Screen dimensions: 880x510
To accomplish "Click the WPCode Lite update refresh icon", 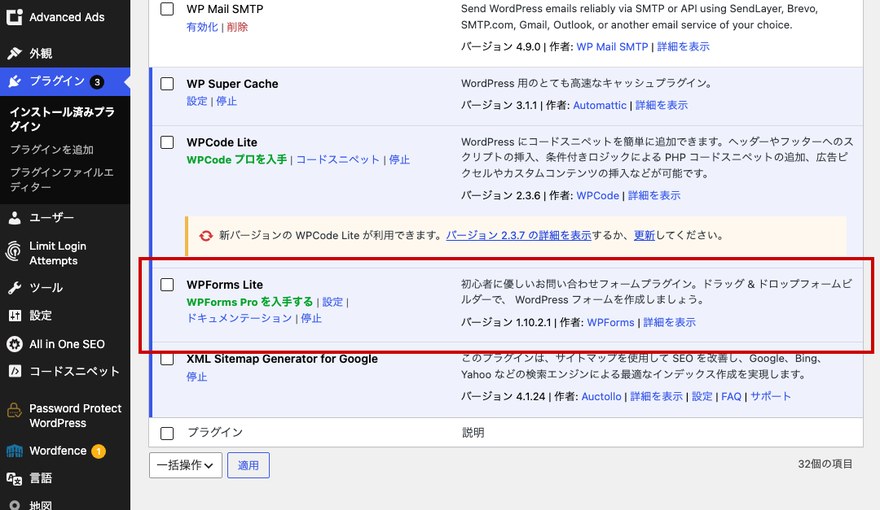I will point(206,236).
